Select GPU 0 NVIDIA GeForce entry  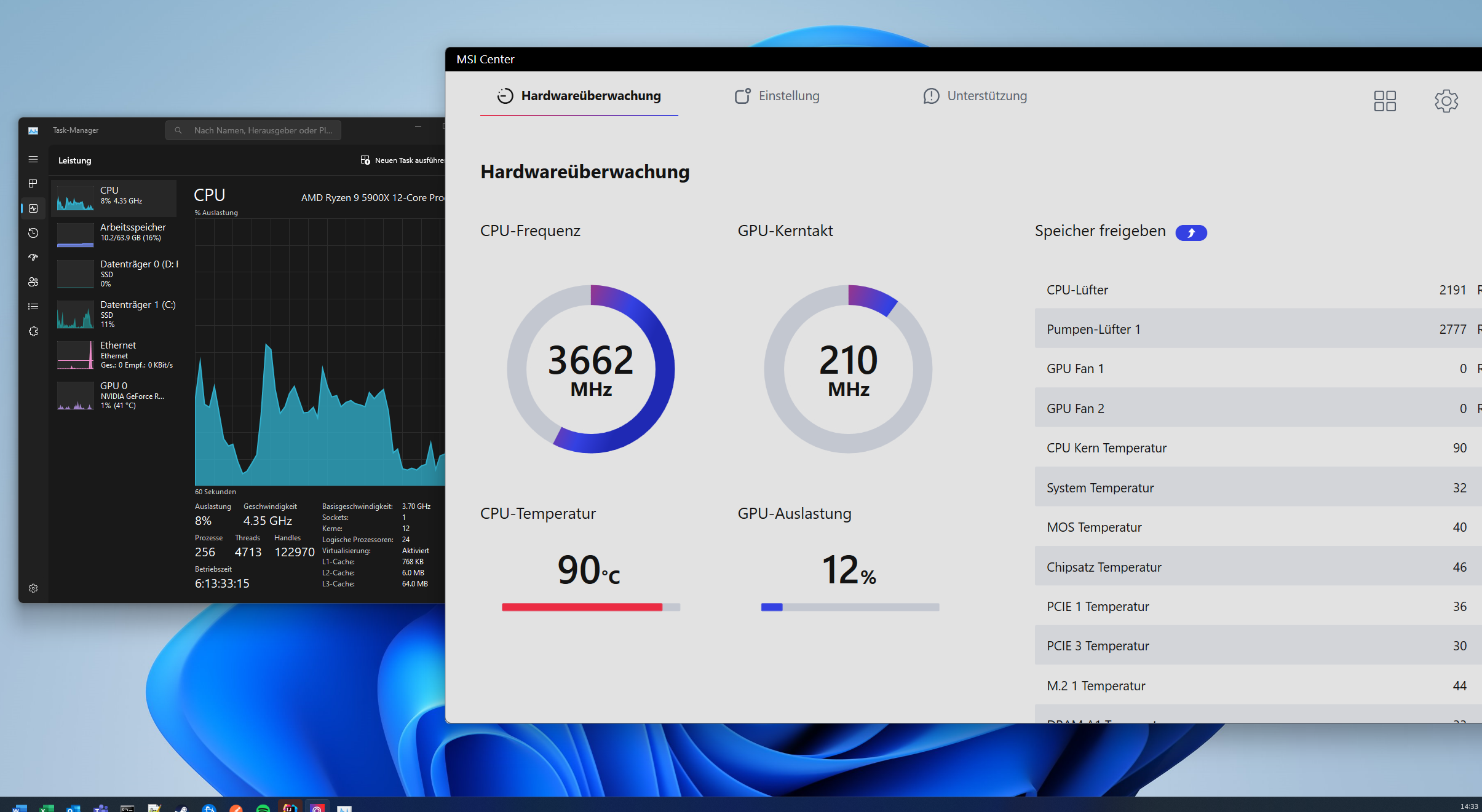114,395
